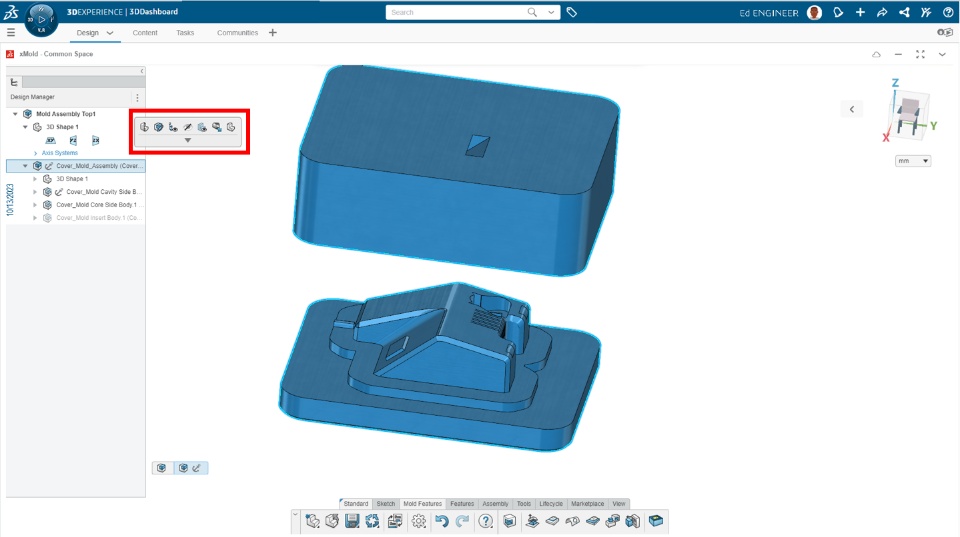The width and height of the screenshot is (960, 537).
Task: Click the collapse arrow left of bottom toolbar
Action: pos(296,516)
